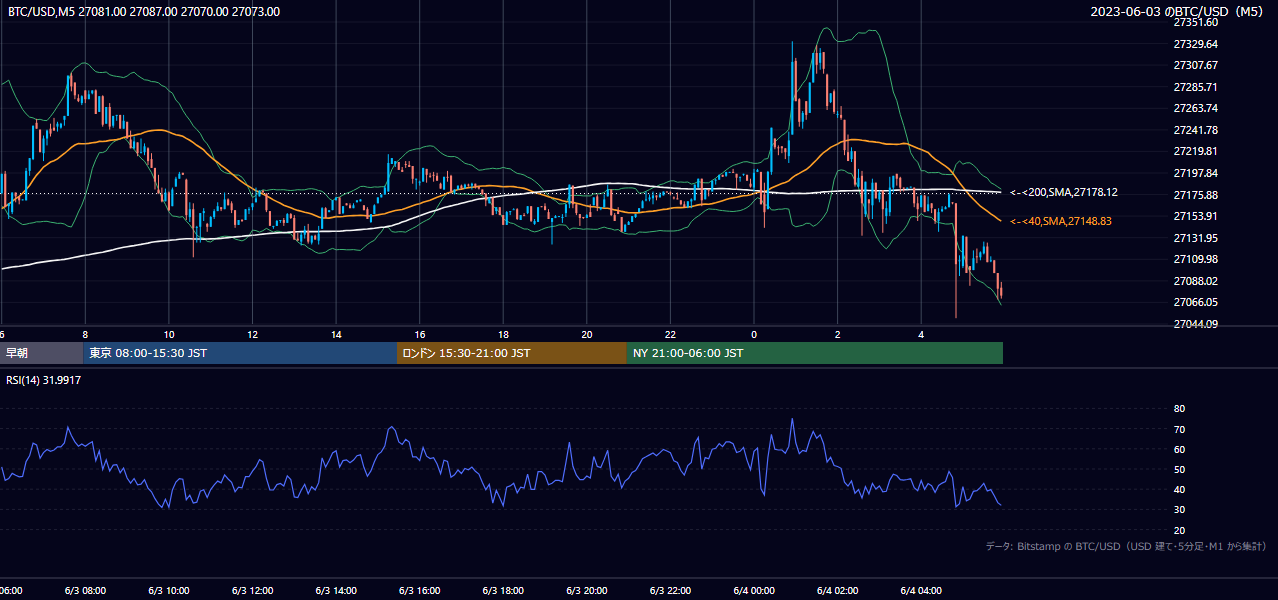Click the 6/3 08:00 time label

point(85,591)
